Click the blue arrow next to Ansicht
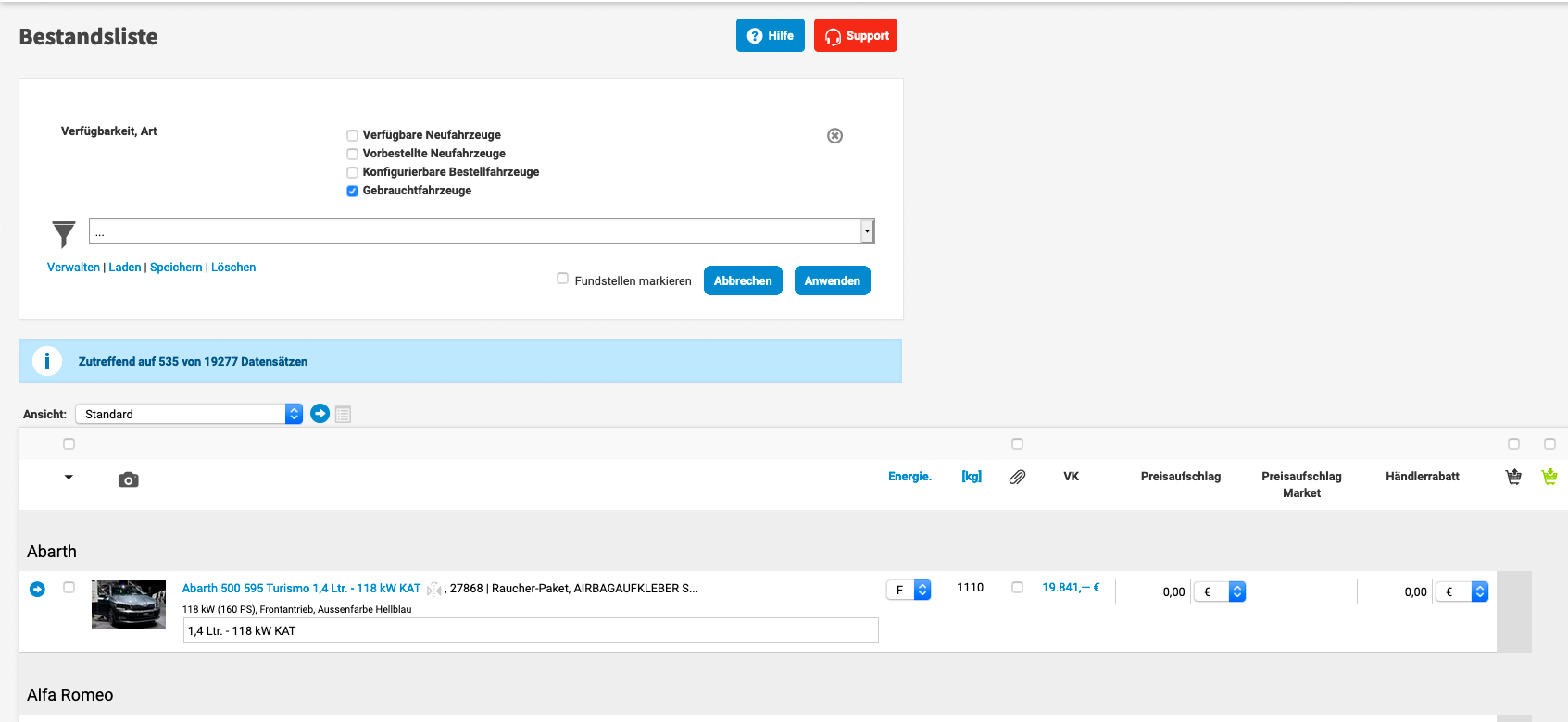 320,414
